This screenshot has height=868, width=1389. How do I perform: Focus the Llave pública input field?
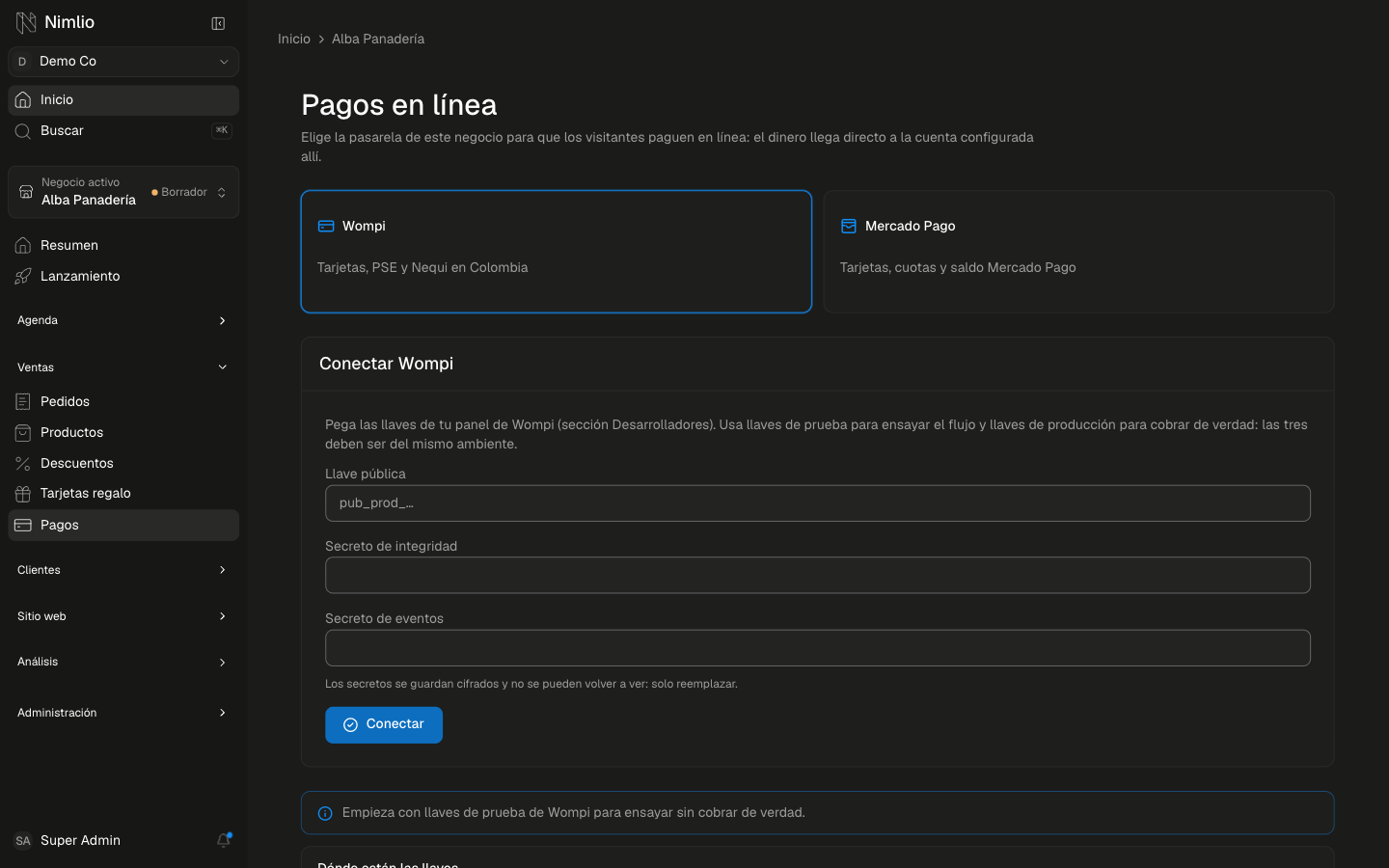pyautogui.click(x=818, y=503)
